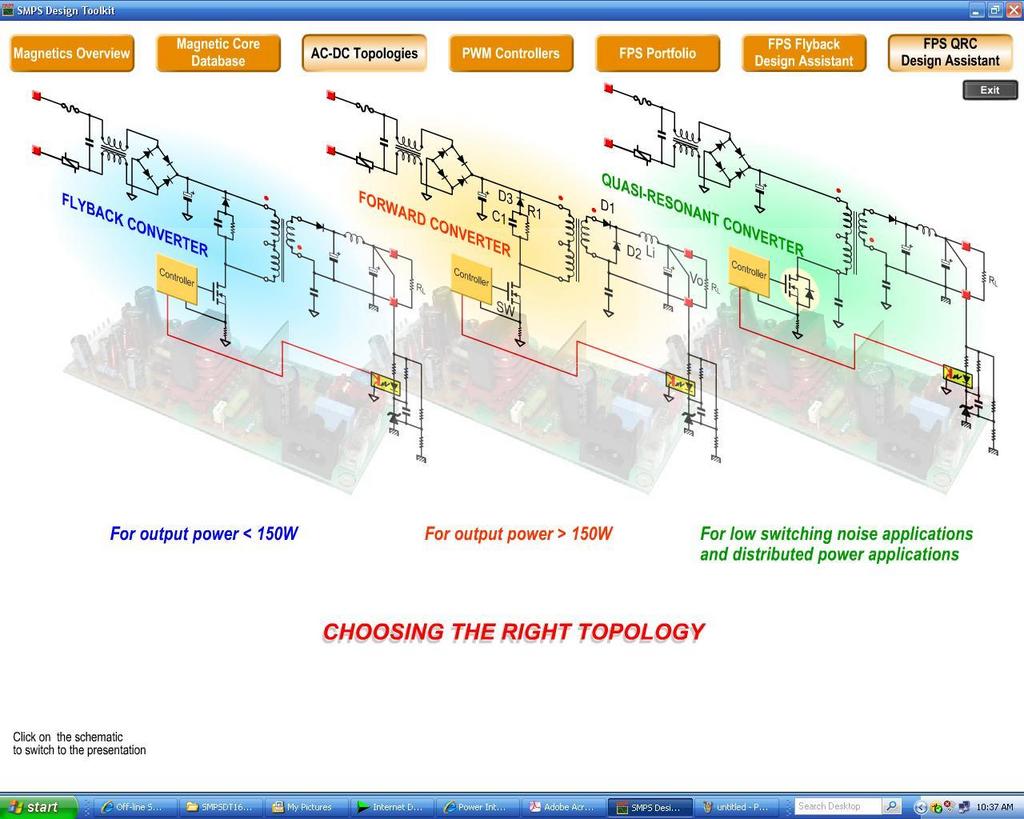Screen dimensions: 1024x819
Task: Click the Flyback Converter controller block
Action: (x=177, y=279)
